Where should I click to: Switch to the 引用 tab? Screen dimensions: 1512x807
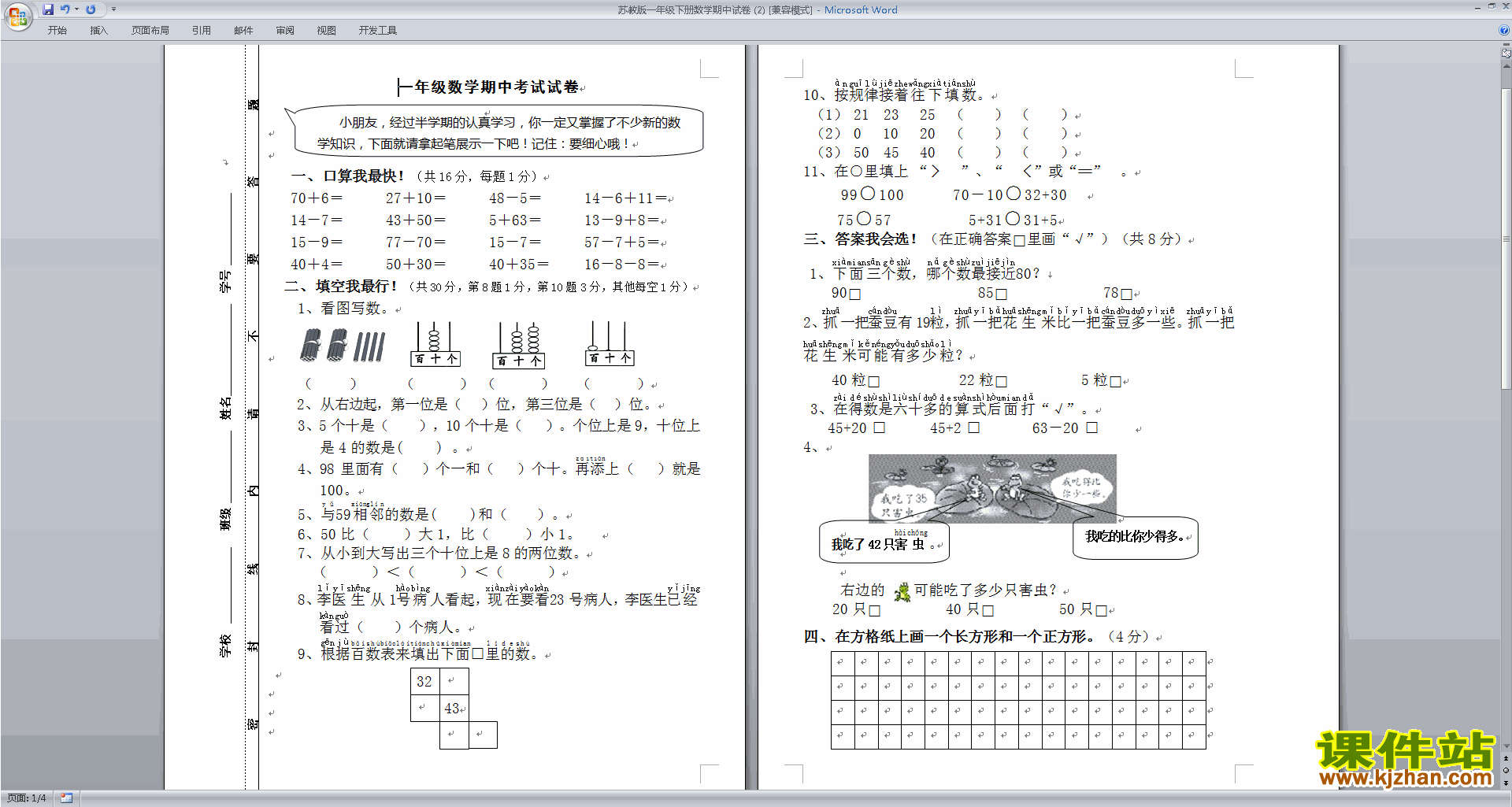tap(201, 31)
